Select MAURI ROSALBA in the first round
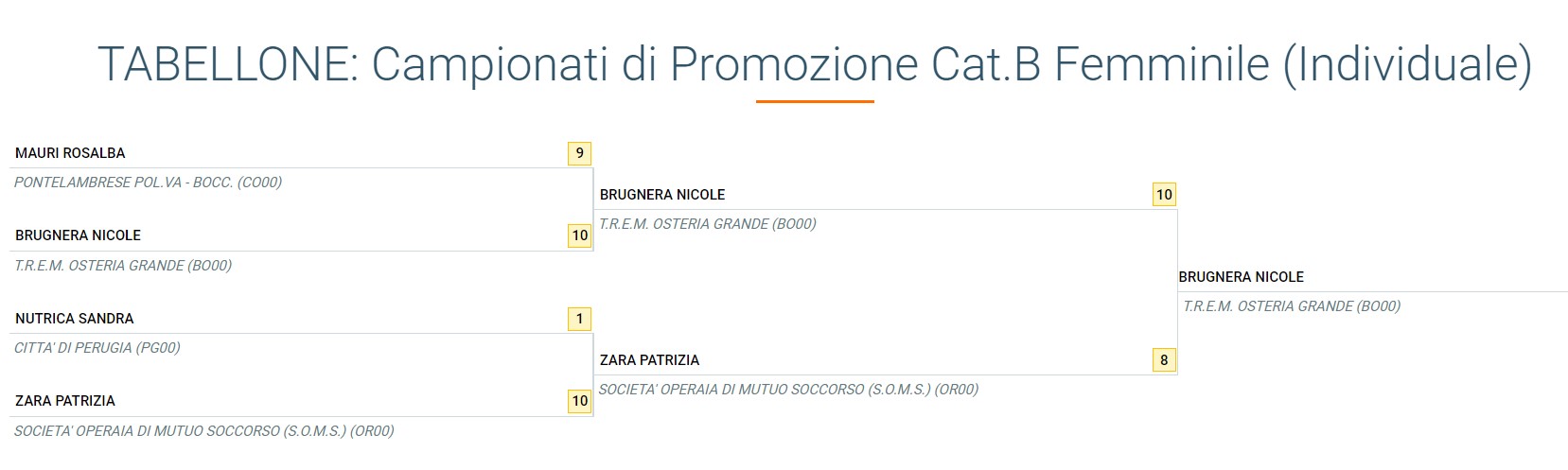 click(70, 153)
